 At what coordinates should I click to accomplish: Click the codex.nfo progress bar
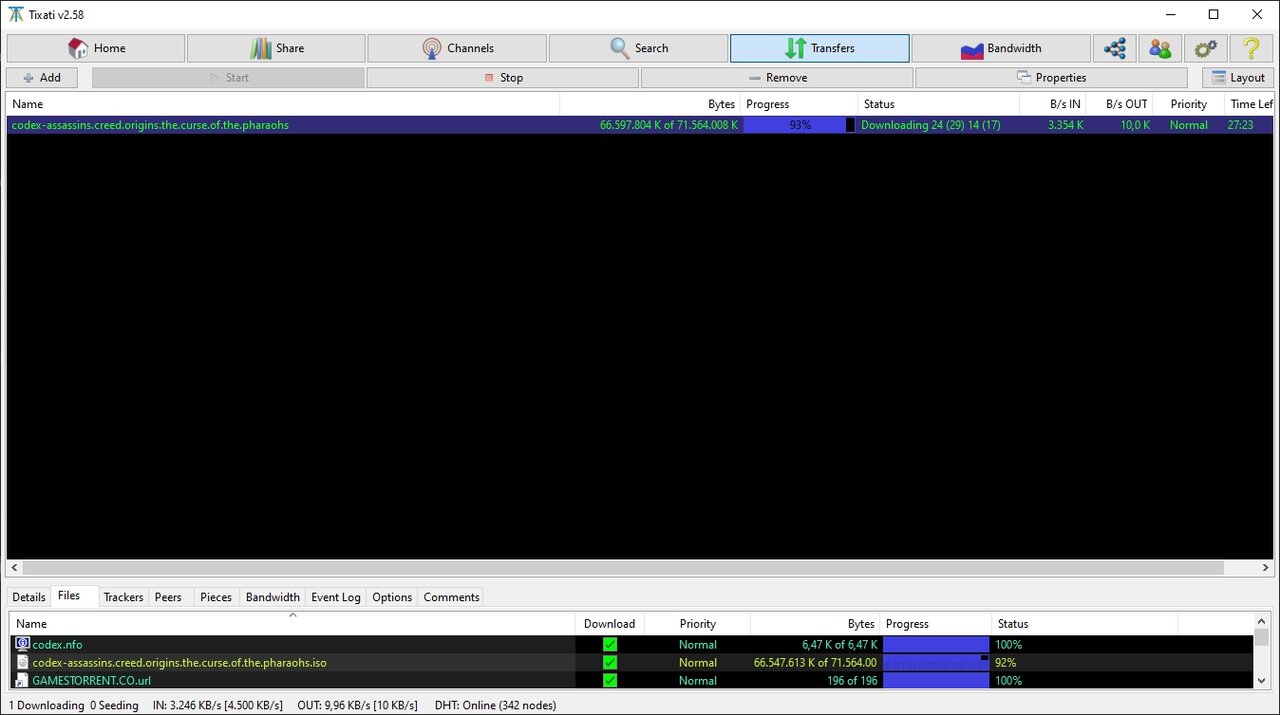pos(936,645)
